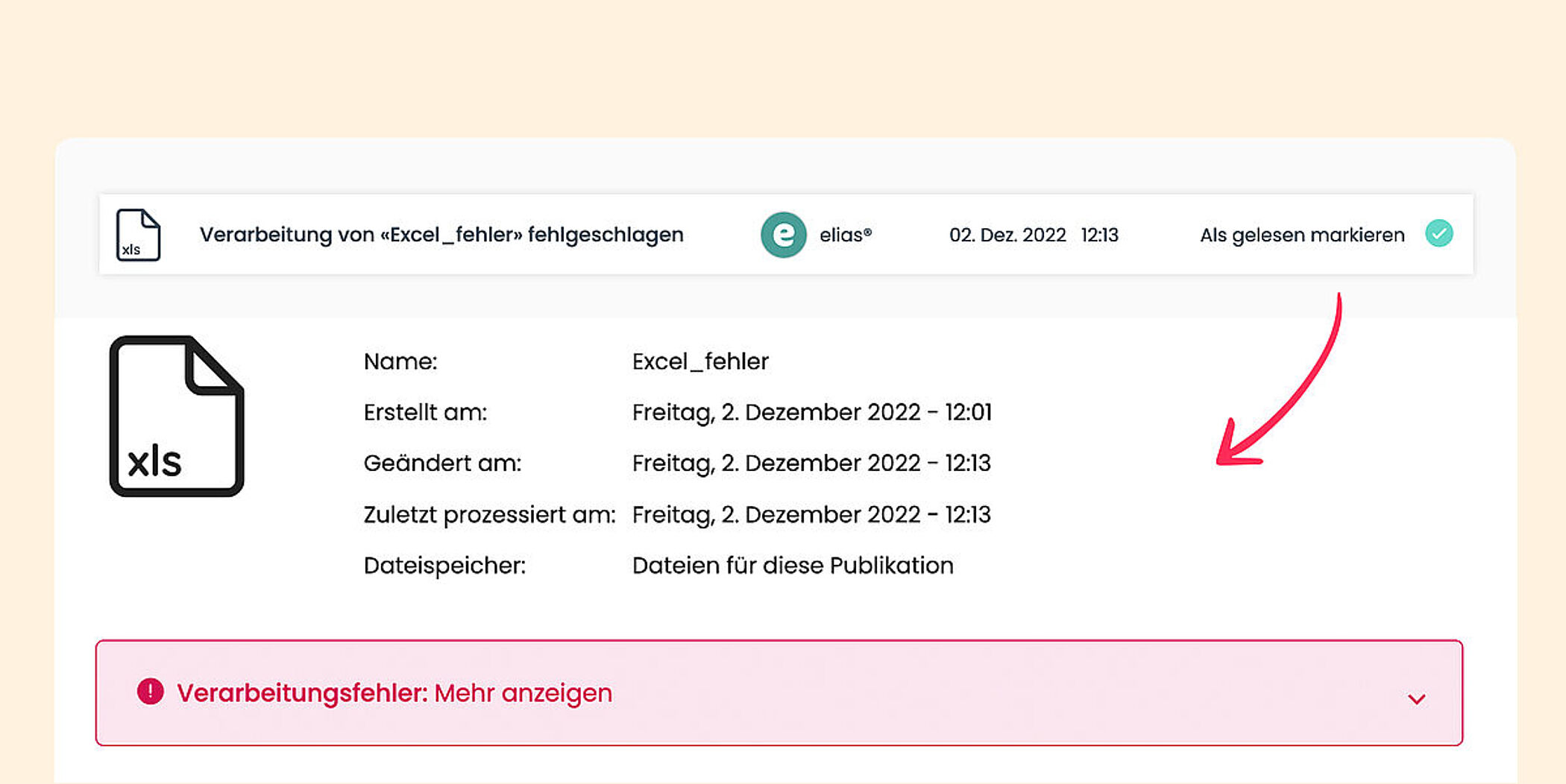Viewport: 1566px width, 784px height.
Task: Click the green elias avatar icon
Action: pos(783,235)
